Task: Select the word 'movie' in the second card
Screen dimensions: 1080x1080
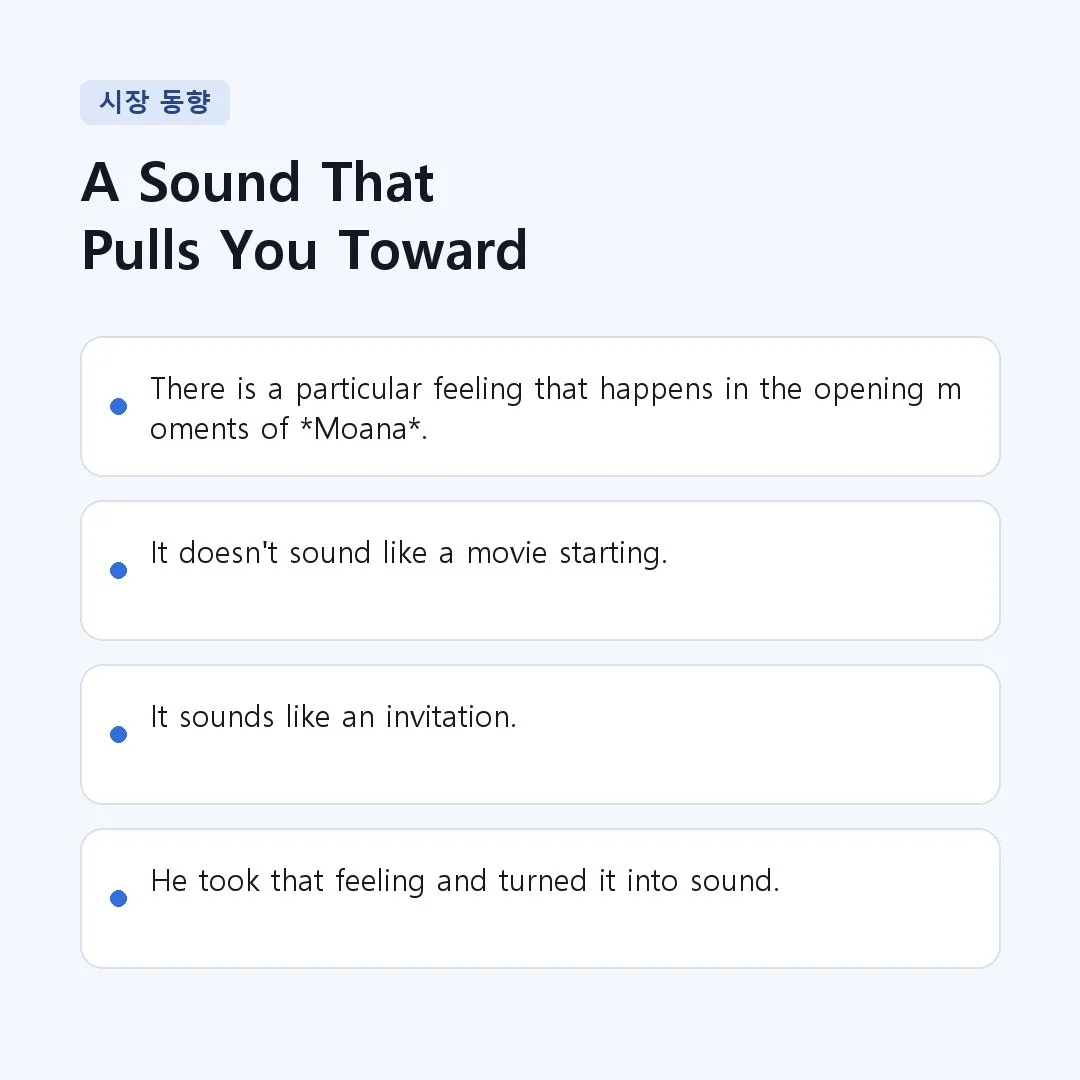Action: [507, 553]
